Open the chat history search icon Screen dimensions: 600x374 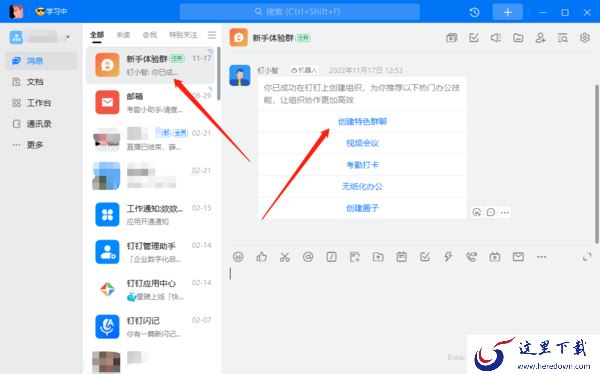click(x=562, y=38)
